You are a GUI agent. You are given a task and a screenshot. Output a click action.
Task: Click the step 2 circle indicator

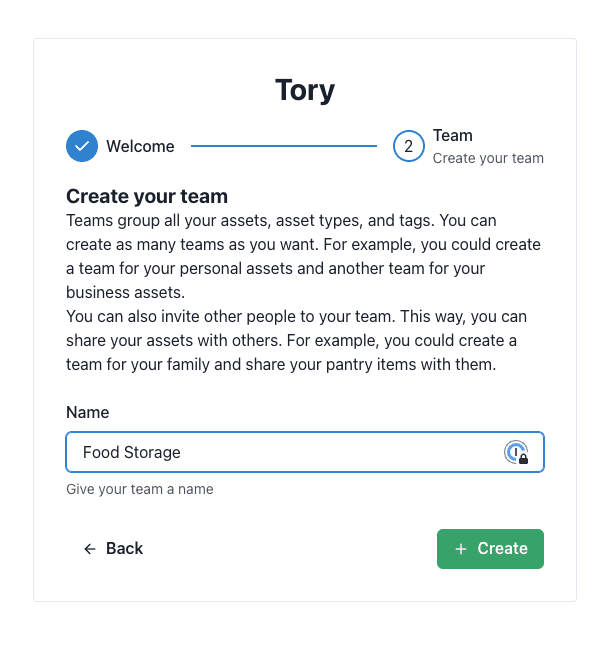click(x=408, y=146)
